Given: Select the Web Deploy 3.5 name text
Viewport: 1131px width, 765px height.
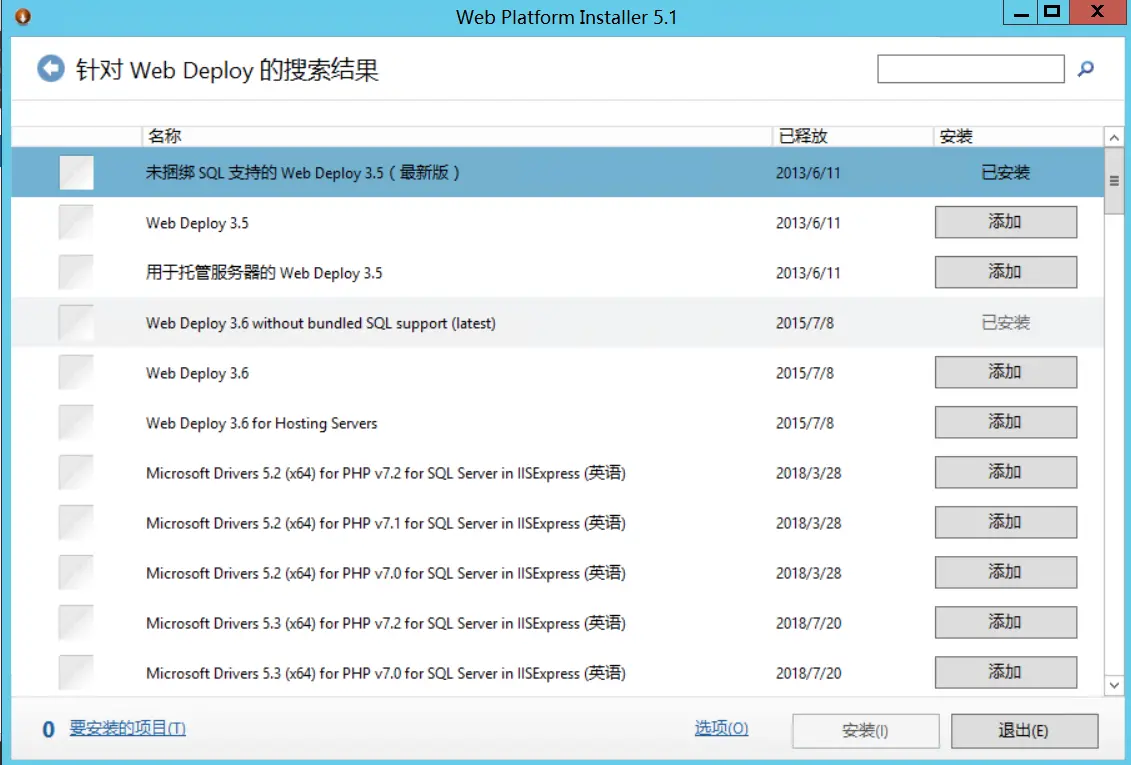Looking at the screenshot, I should 197,223.
